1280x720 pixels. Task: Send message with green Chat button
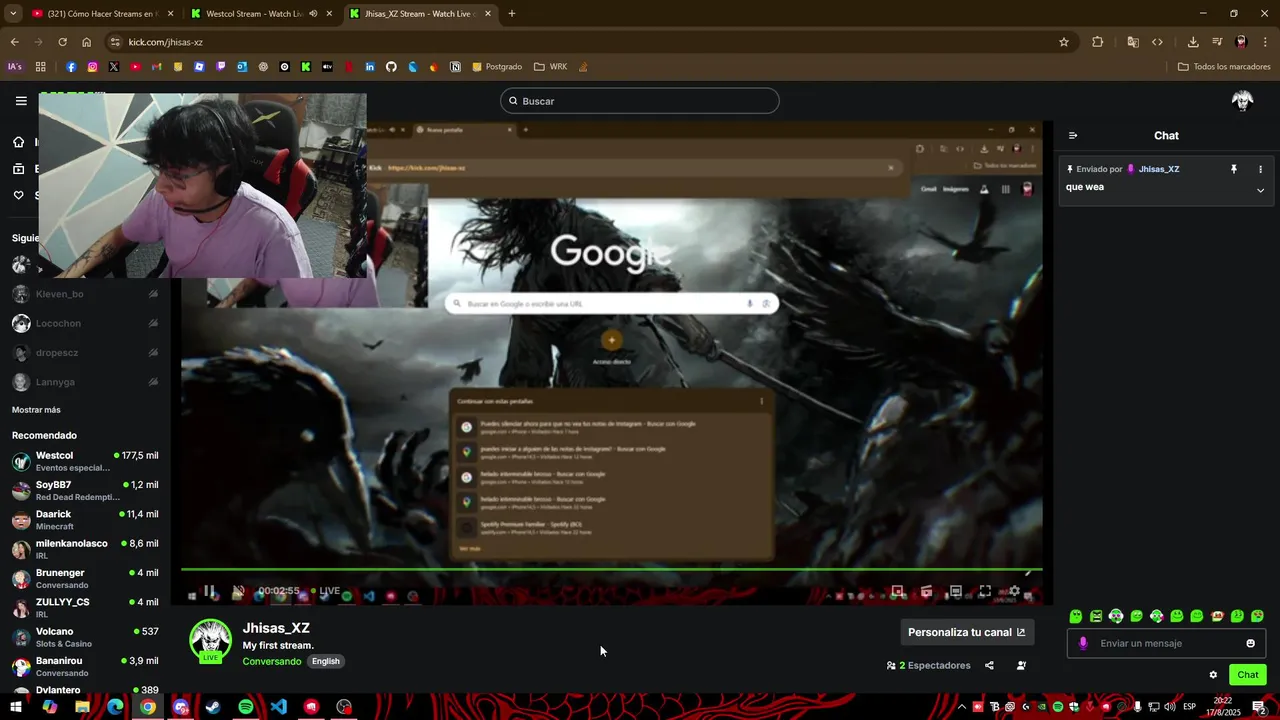(x=1248, y=675)
